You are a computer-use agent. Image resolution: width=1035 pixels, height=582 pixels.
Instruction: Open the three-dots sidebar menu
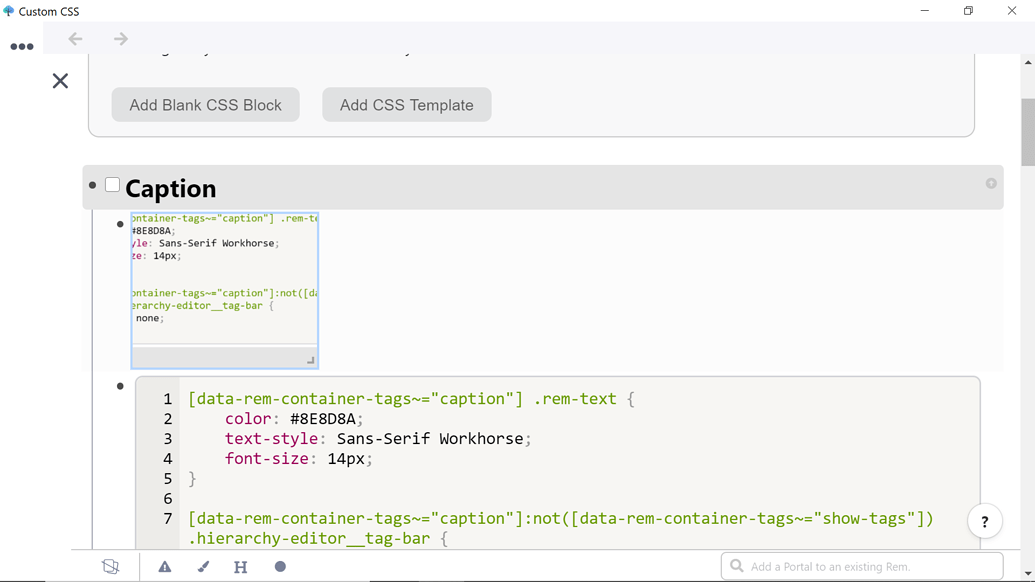tap(22, 46)
